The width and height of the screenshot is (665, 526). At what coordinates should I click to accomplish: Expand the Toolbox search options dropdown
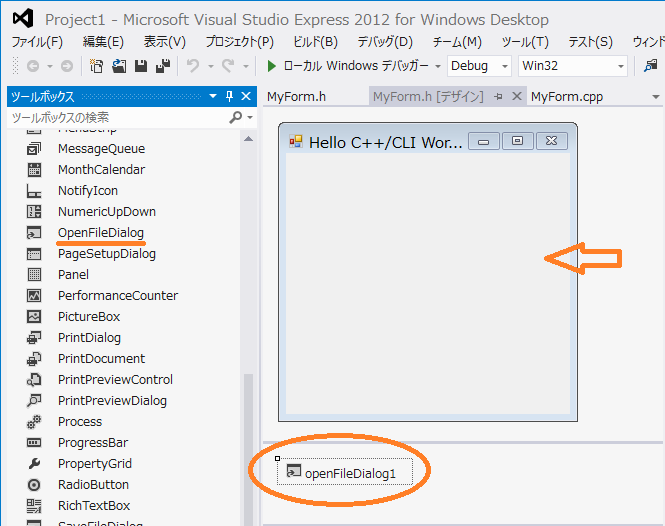[250, 118]
